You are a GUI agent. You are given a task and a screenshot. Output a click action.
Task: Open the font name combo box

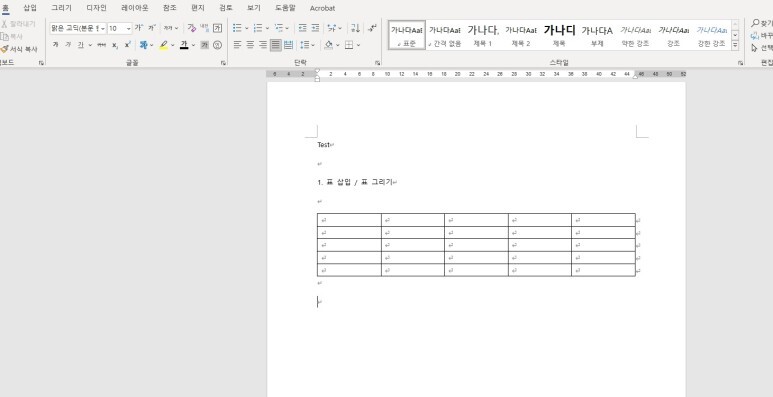coord(78,28)
